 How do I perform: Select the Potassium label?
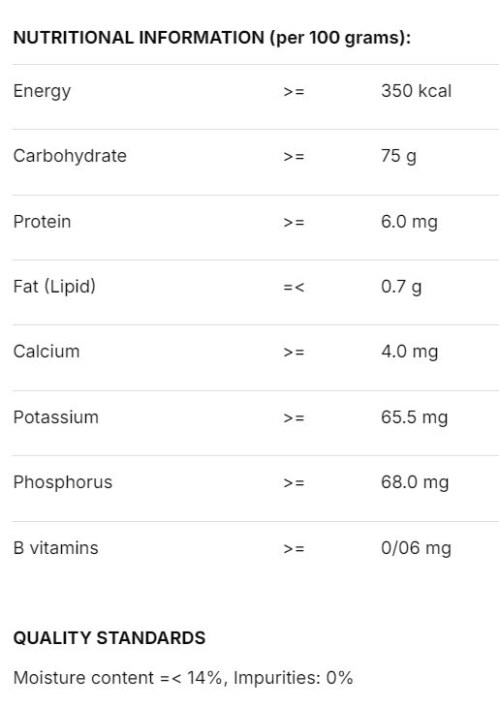point(56,418)
